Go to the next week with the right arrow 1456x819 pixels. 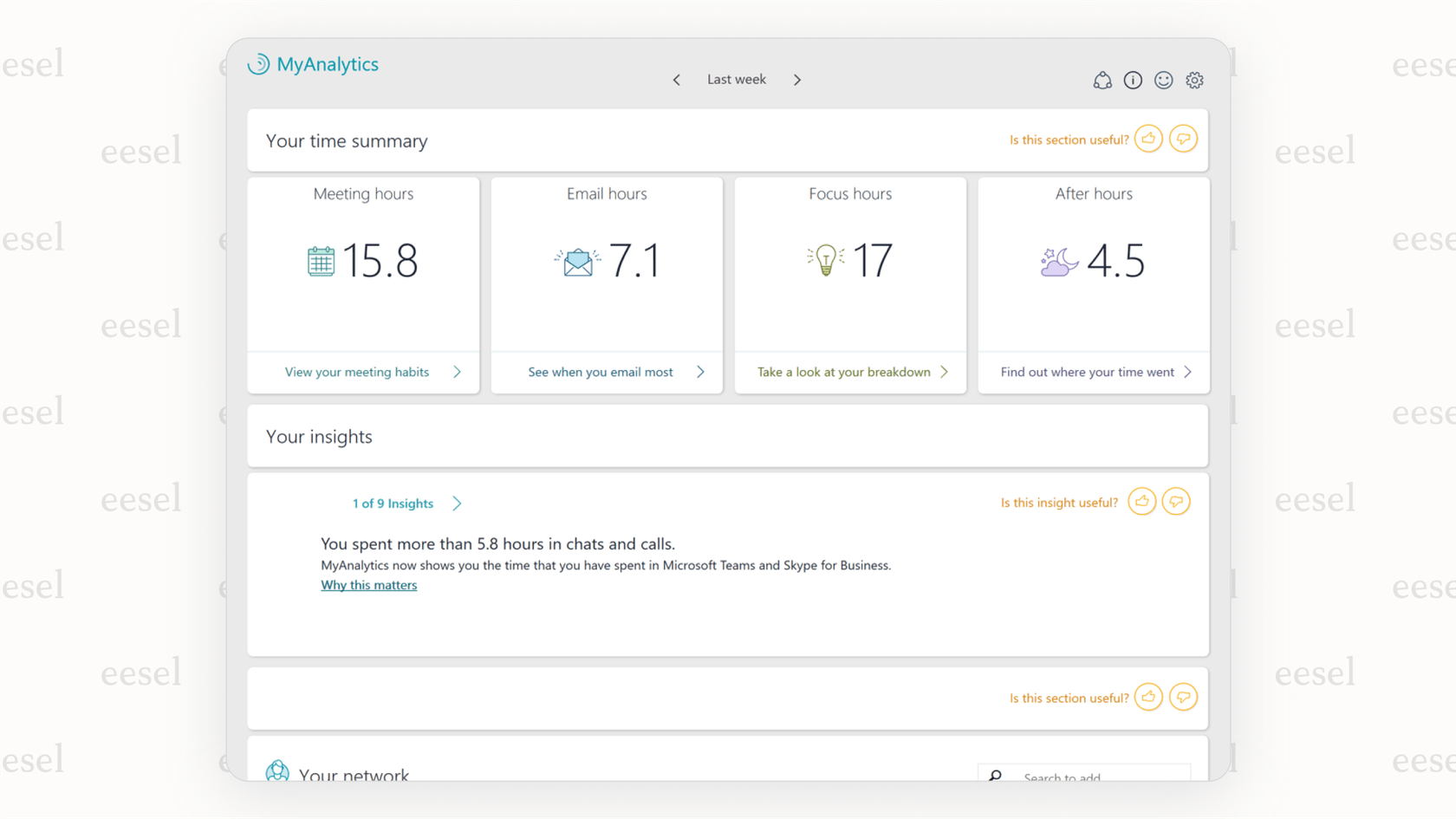(x=796, y=79)
